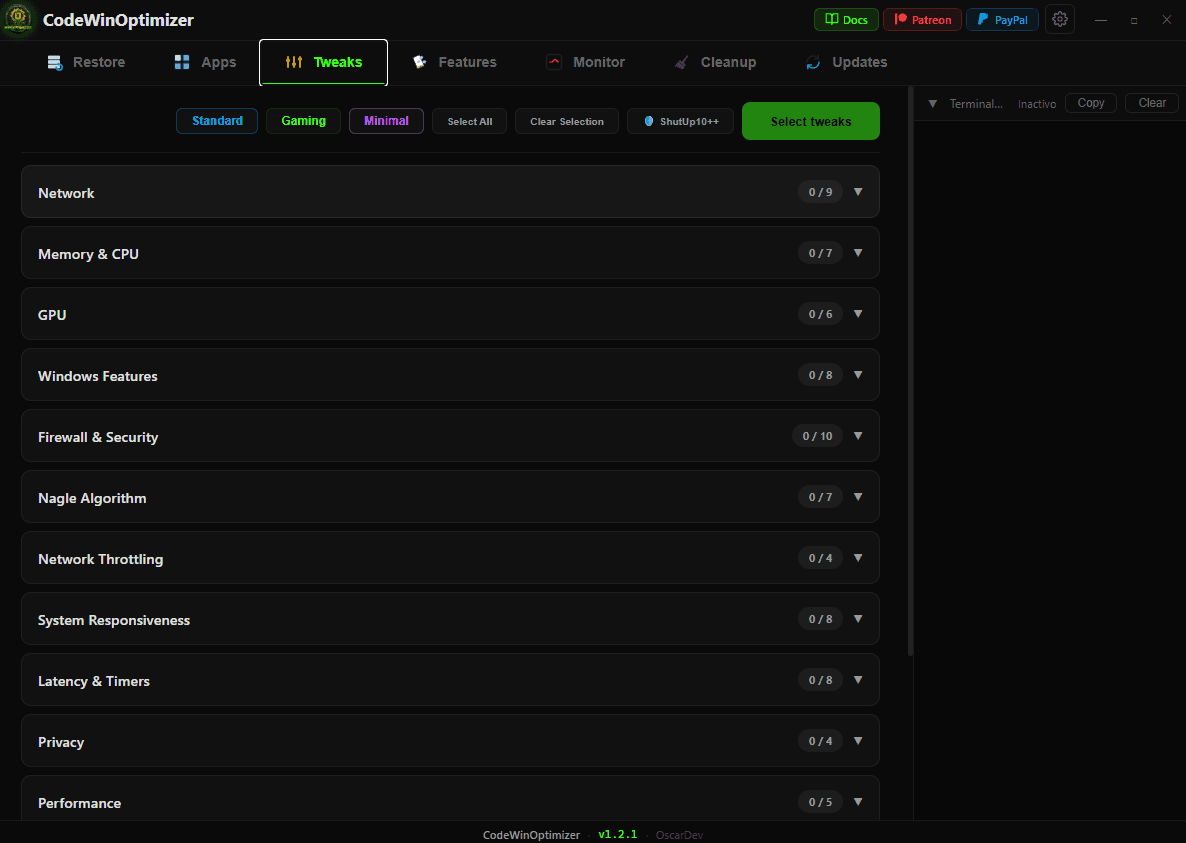The height and width of the screenshot is (843, 1186).
Task: Click the Patreon logo icon
Action: pos(900,20)
